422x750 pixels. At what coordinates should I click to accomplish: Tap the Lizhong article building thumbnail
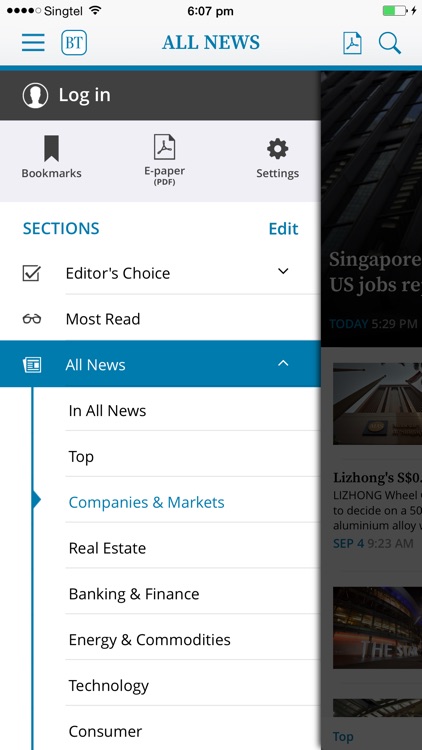[x=378, y=404]
